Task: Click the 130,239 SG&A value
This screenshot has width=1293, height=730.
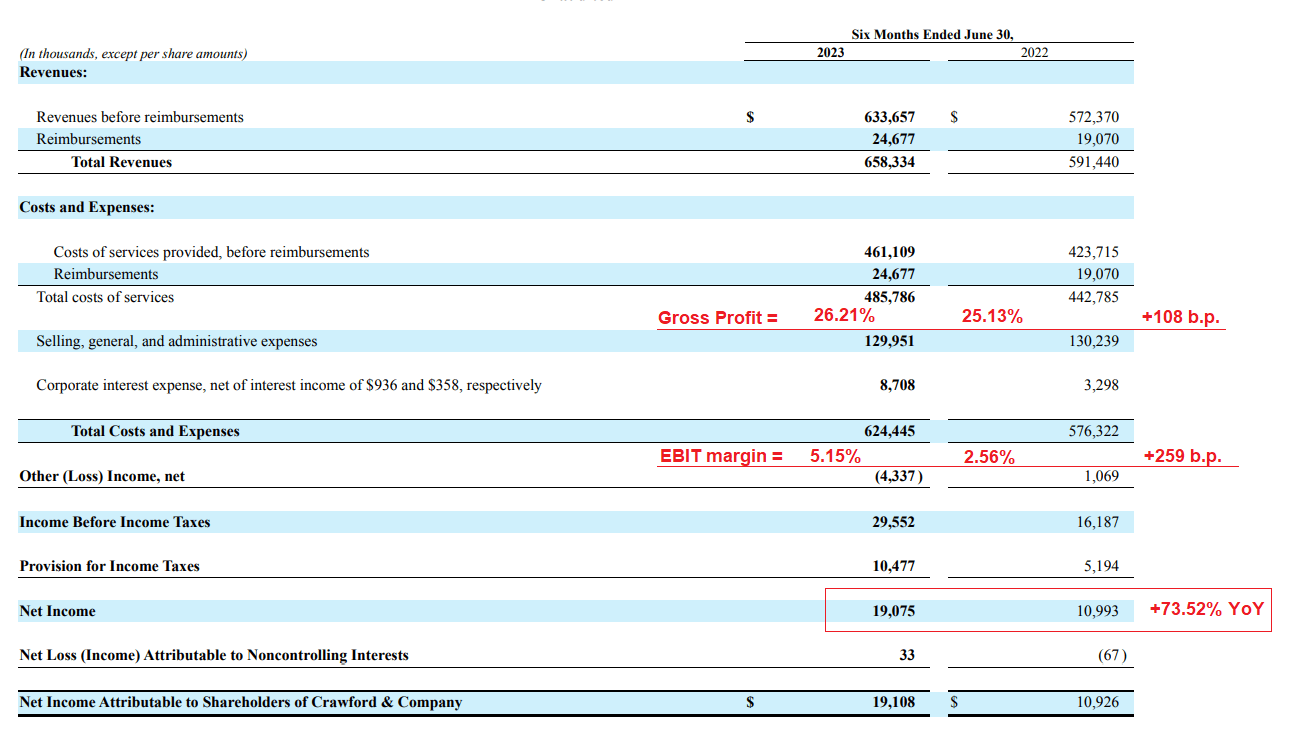Action: (x=1094, y=341)
